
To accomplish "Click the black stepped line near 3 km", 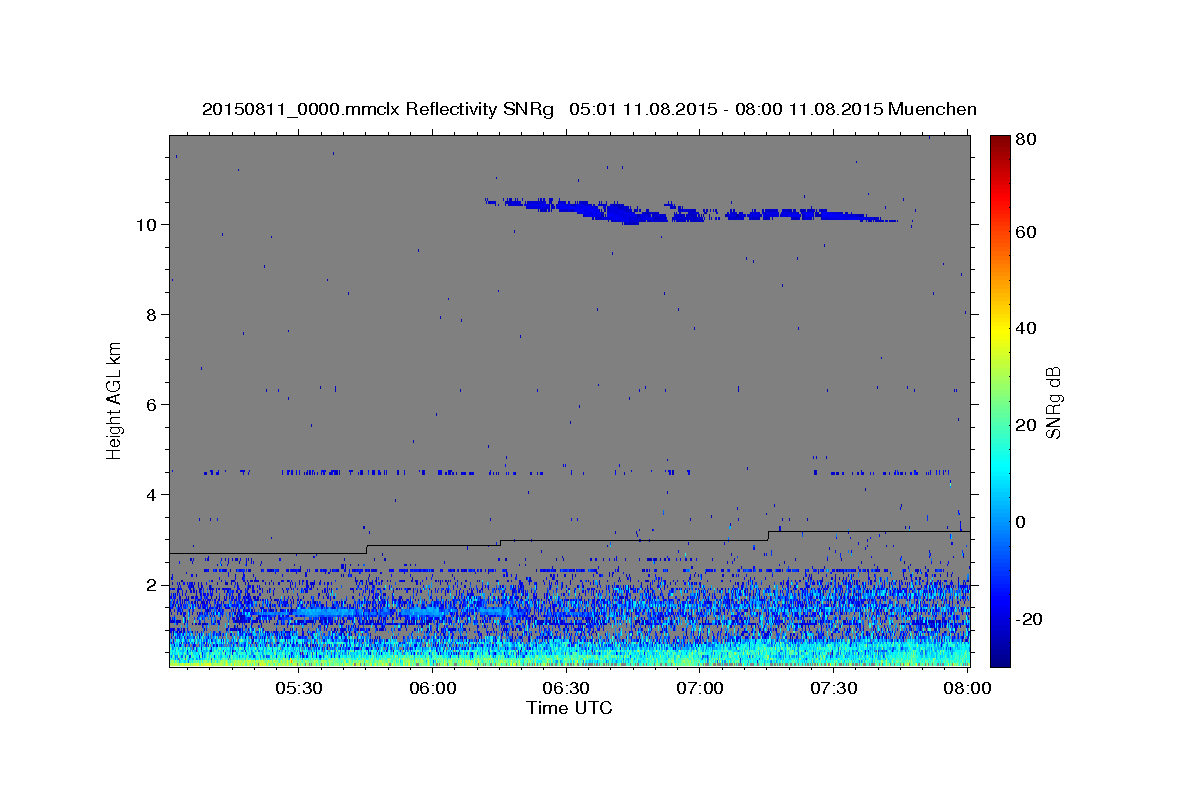I will 569,542.
